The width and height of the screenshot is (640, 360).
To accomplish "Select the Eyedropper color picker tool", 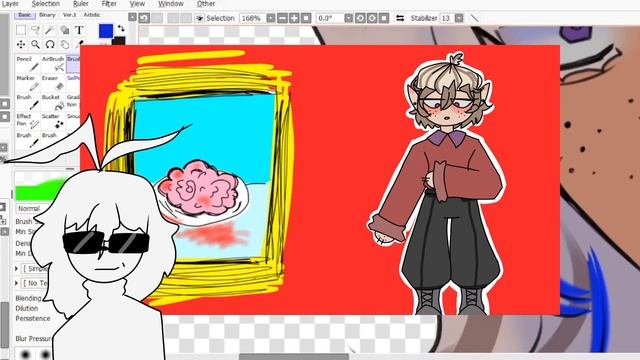I will pos(79,44).
